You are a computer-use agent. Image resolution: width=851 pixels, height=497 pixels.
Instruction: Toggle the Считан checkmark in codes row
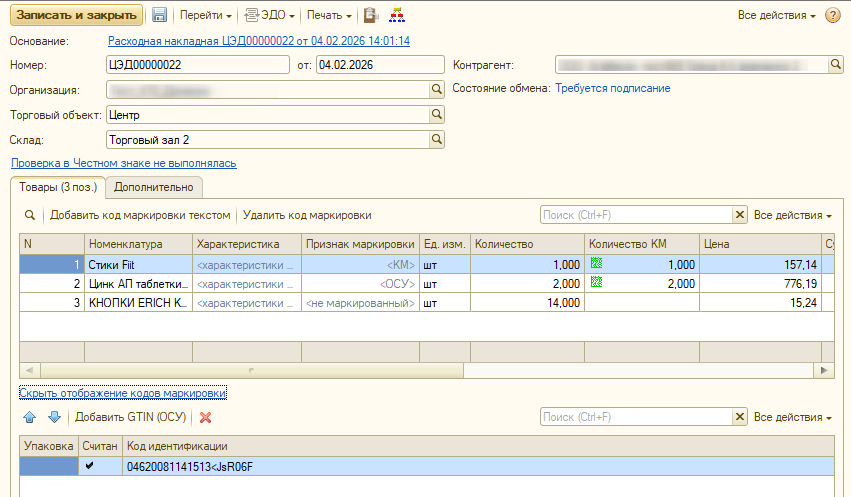90,466
